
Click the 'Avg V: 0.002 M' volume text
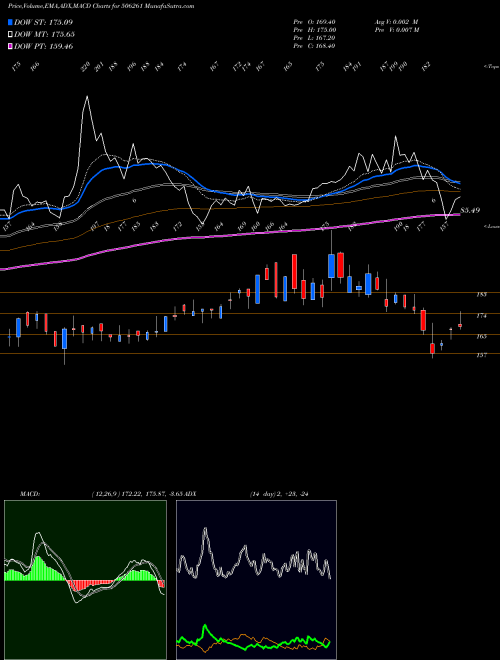pos(396,22)
